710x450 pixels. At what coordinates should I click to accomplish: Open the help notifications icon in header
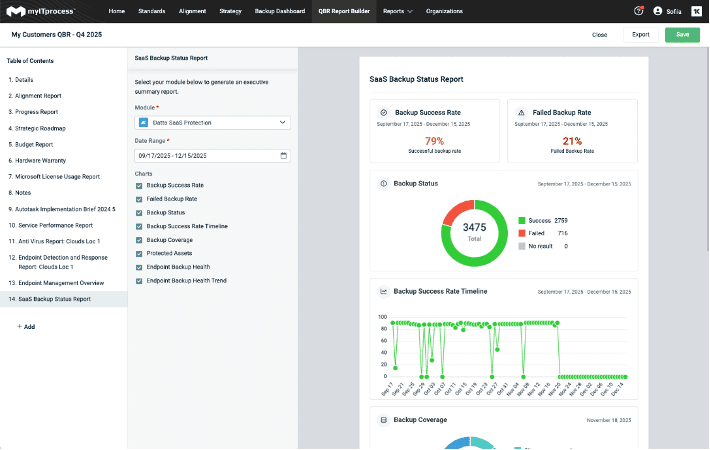tap(638, 10)
